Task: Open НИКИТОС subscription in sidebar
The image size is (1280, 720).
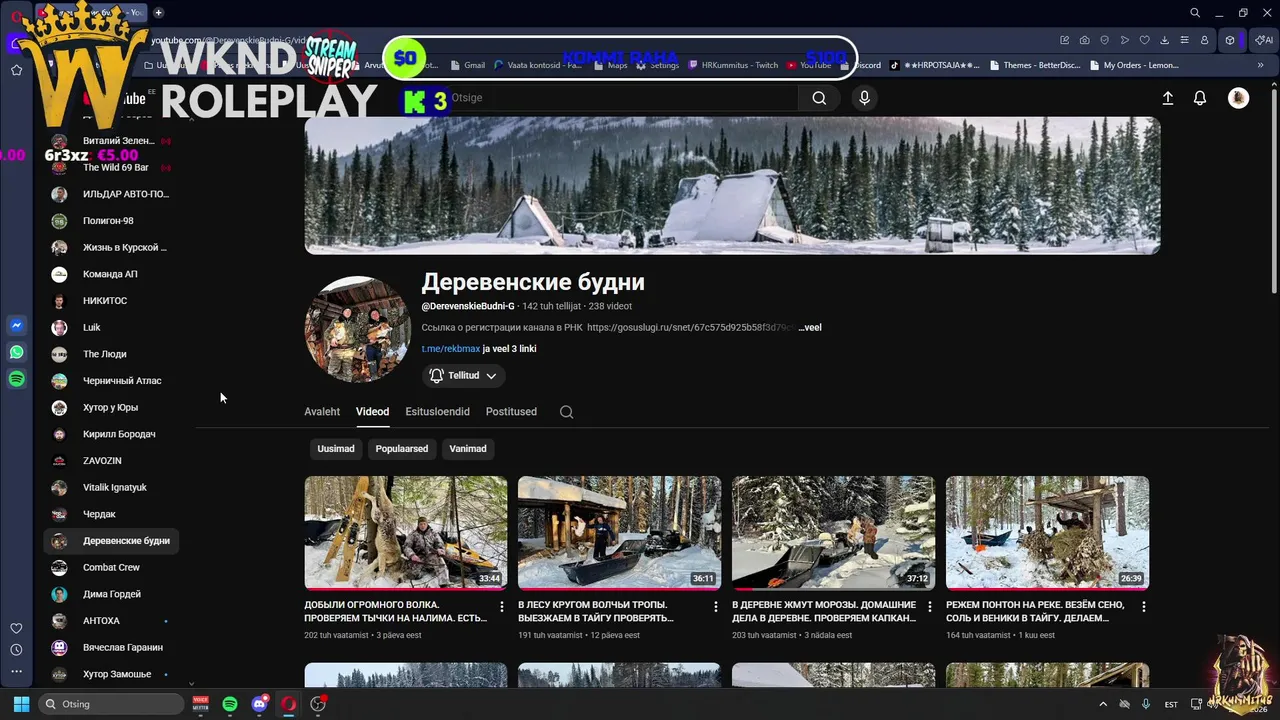Action: 111,301
